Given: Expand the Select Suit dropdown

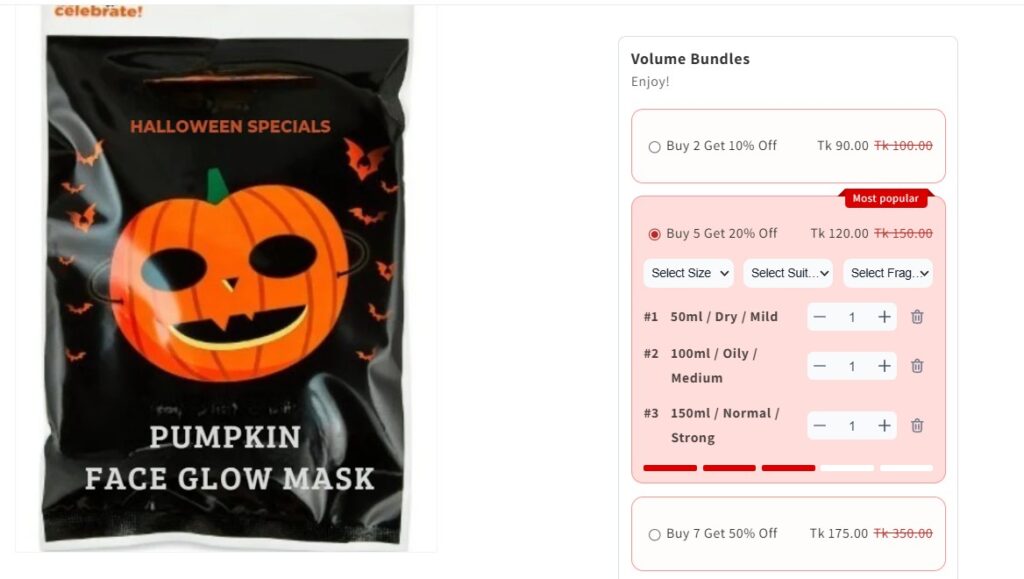Looking at the screenshot, I should tap(788, 273).
